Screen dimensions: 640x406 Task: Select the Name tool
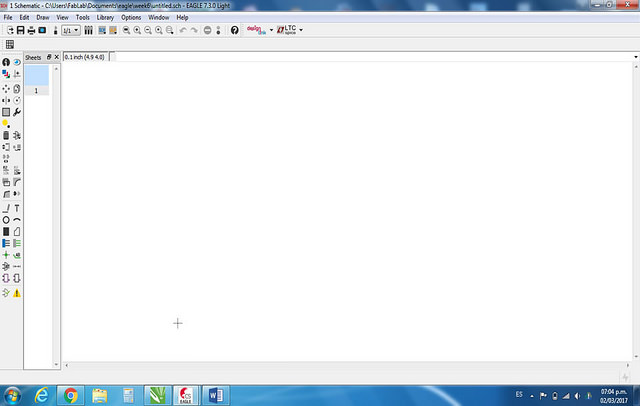6,171
